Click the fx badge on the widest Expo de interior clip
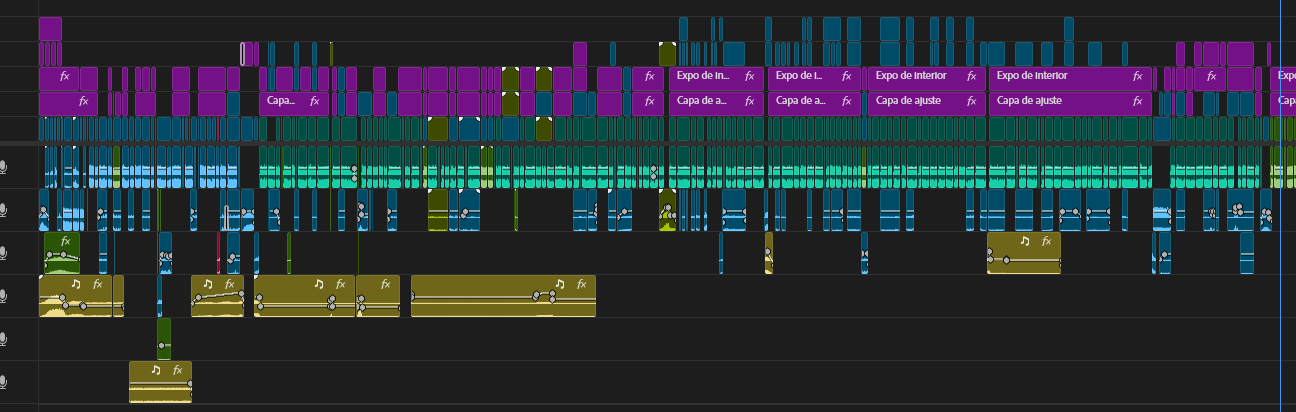1296x412 pixels. (1137, 76)
